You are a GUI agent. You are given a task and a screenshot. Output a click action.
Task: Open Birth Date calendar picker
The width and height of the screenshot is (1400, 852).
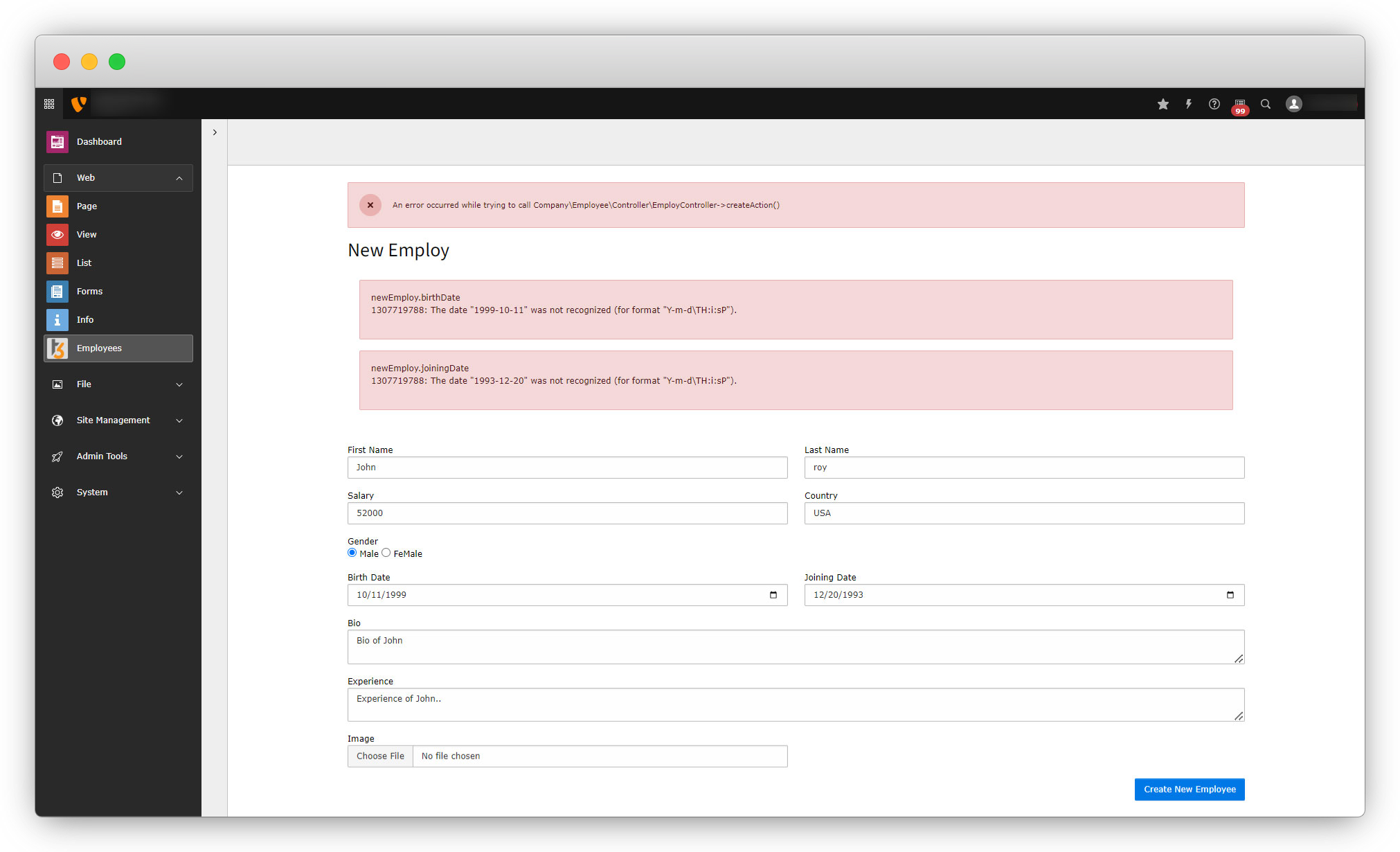tap(773, 595)
